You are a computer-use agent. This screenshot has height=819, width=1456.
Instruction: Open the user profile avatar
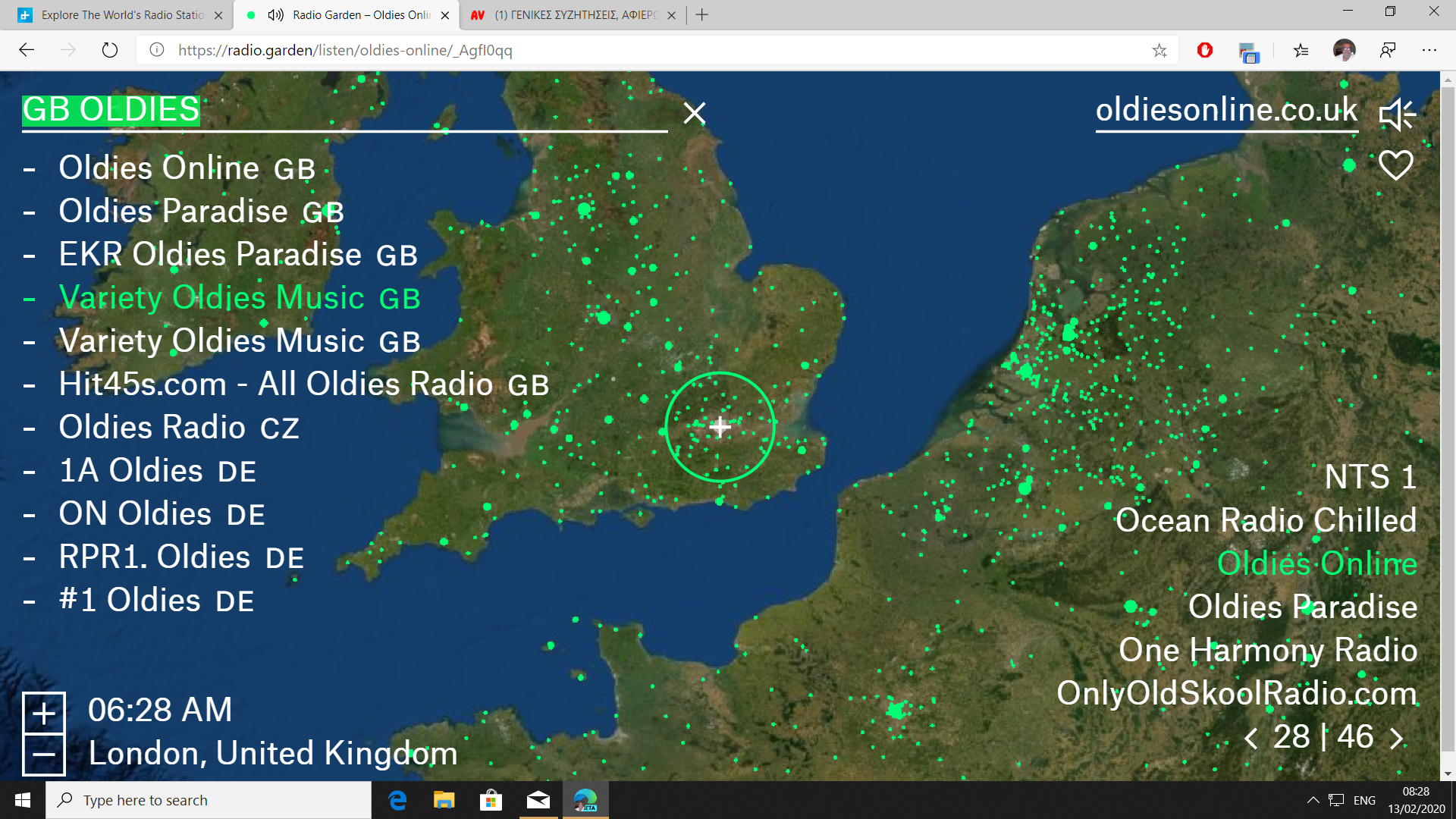tap(1345, 50)
